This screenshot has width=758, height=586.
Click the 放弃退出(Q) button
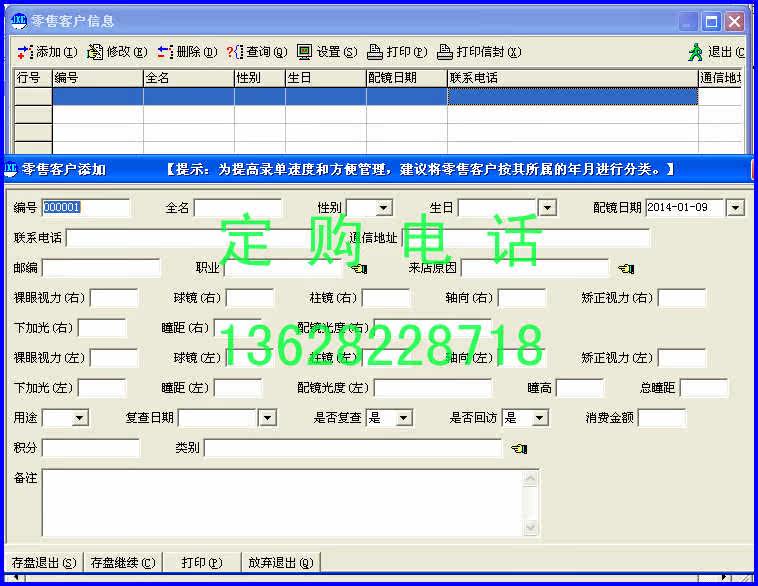pos(280,562)
